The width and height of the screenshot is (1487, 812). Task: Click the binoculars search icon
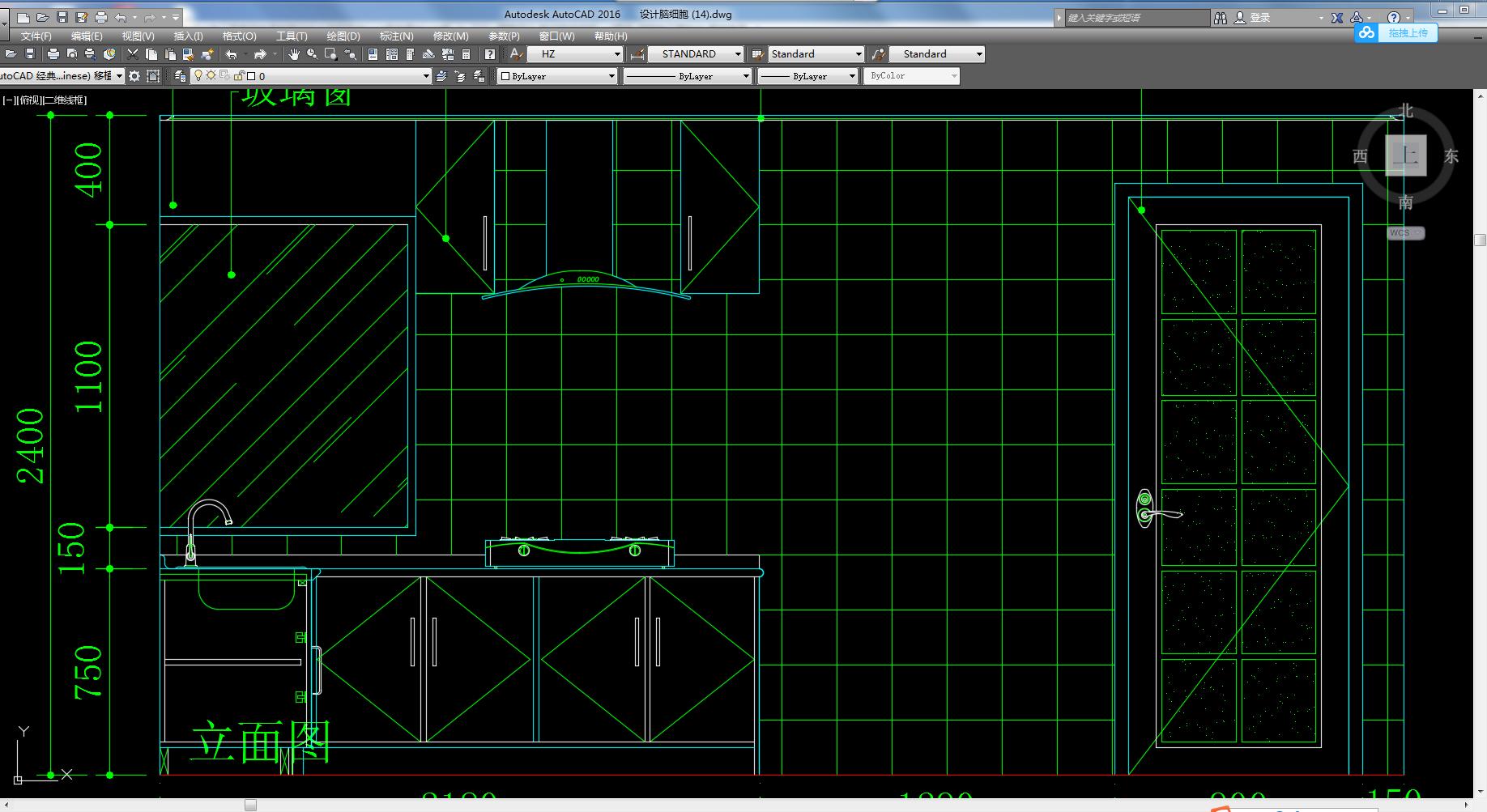[x=1221, y=18]
